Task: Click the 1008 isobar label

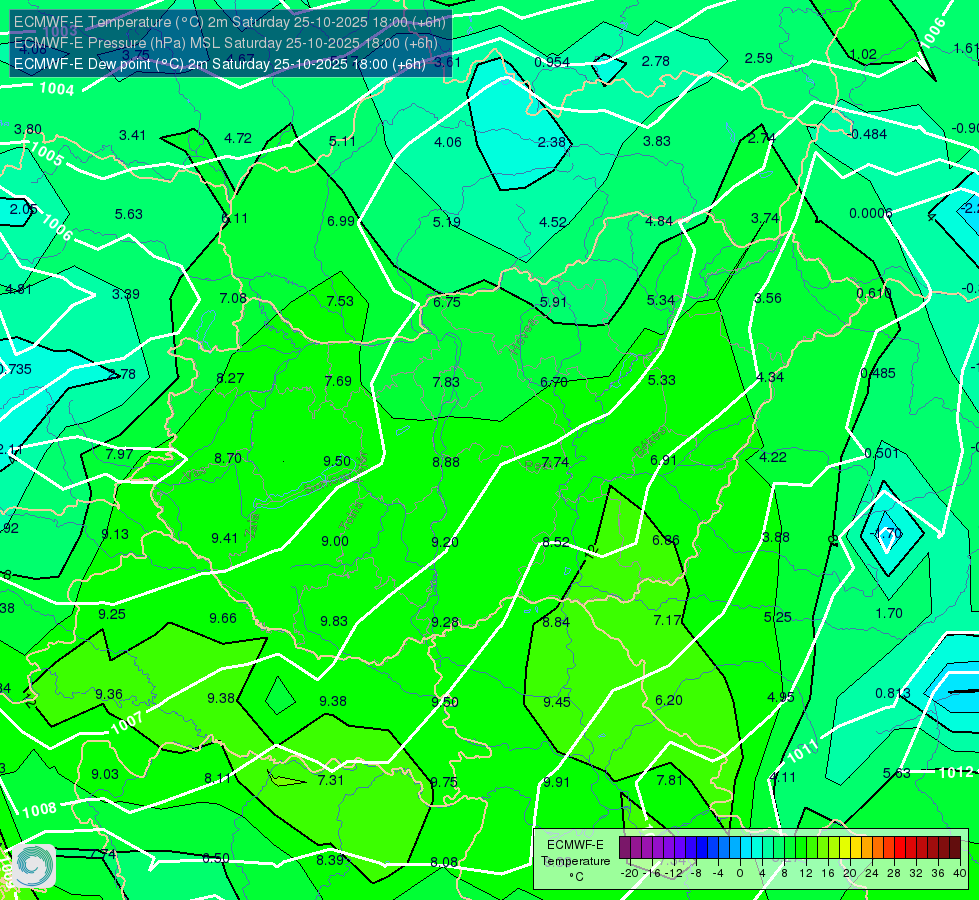Action: click(x=40, y=810)
